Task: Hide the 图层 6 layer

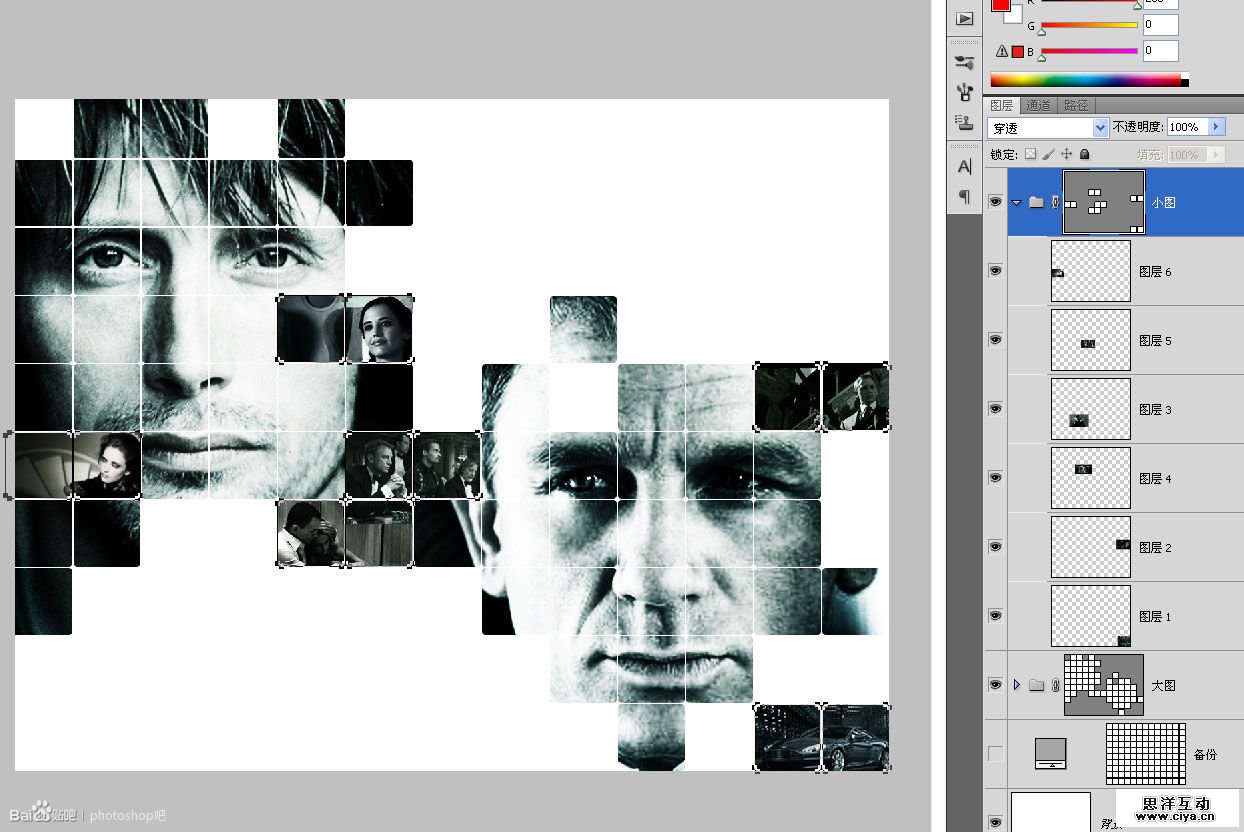Action: (995, 271)
